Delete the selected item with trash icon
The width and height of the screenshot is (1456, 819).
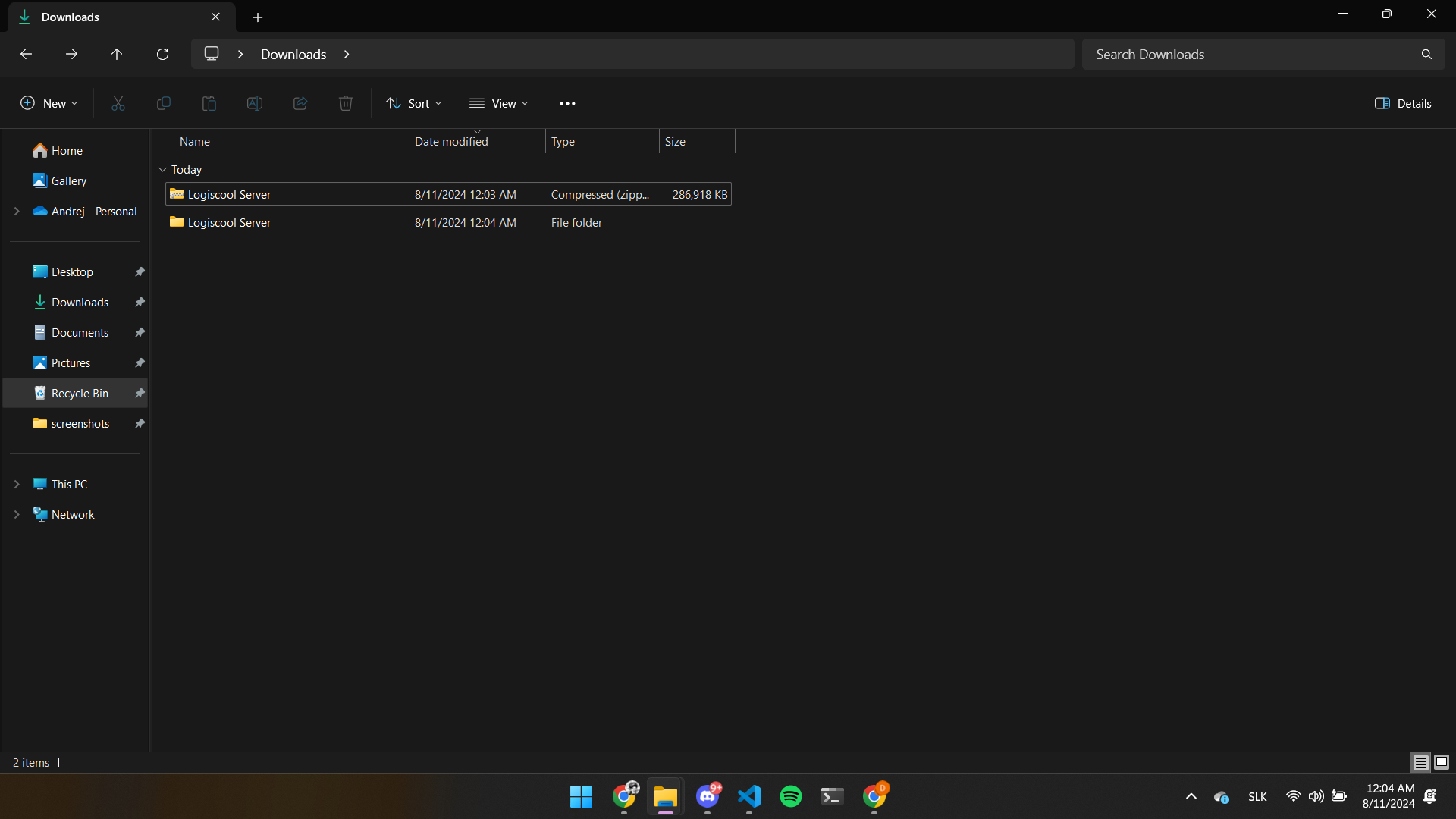[346, 103]
